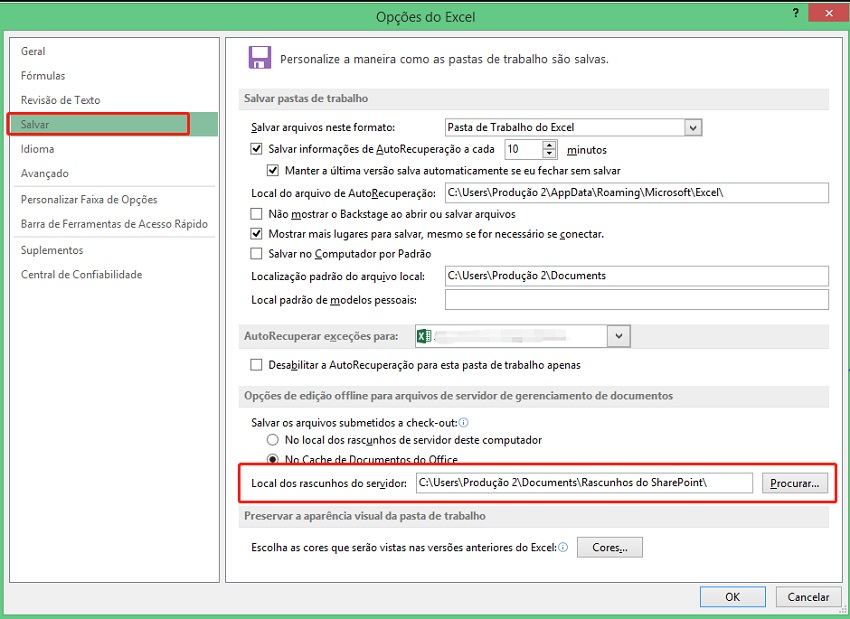The height and width of the screenshot is (619, 850).
Task: Close the Opções do Excel dialog
Action: pyautogui.click(x=829, y=13)
